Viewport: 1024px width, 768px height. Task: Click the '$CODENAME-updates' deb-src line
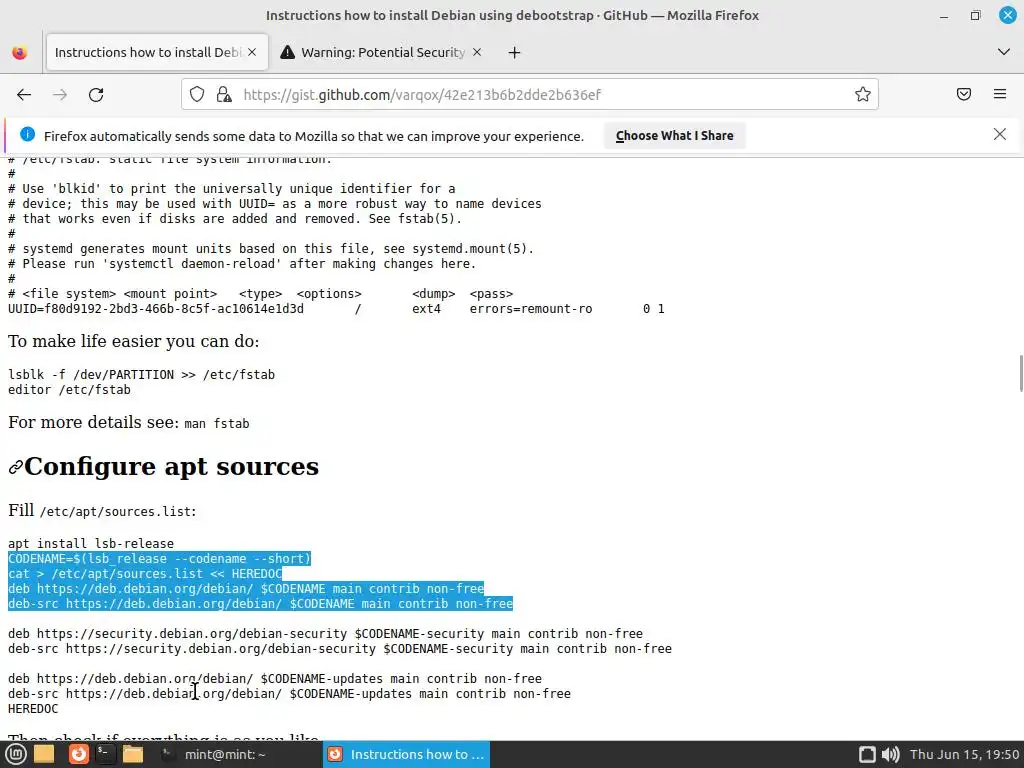[289, 694]
